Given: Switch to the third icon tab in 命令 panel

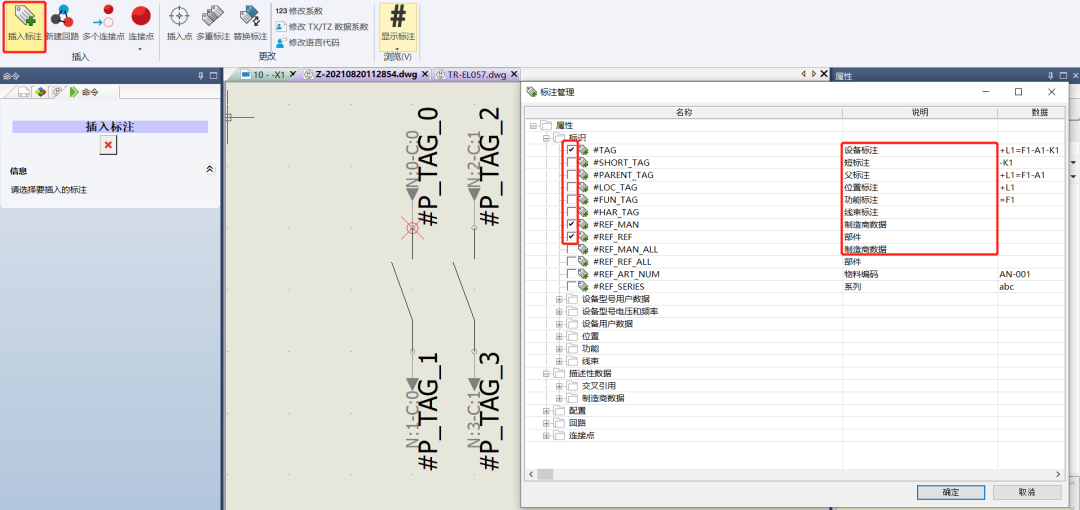Looking at the screenshot, I should tap(58, 92).
